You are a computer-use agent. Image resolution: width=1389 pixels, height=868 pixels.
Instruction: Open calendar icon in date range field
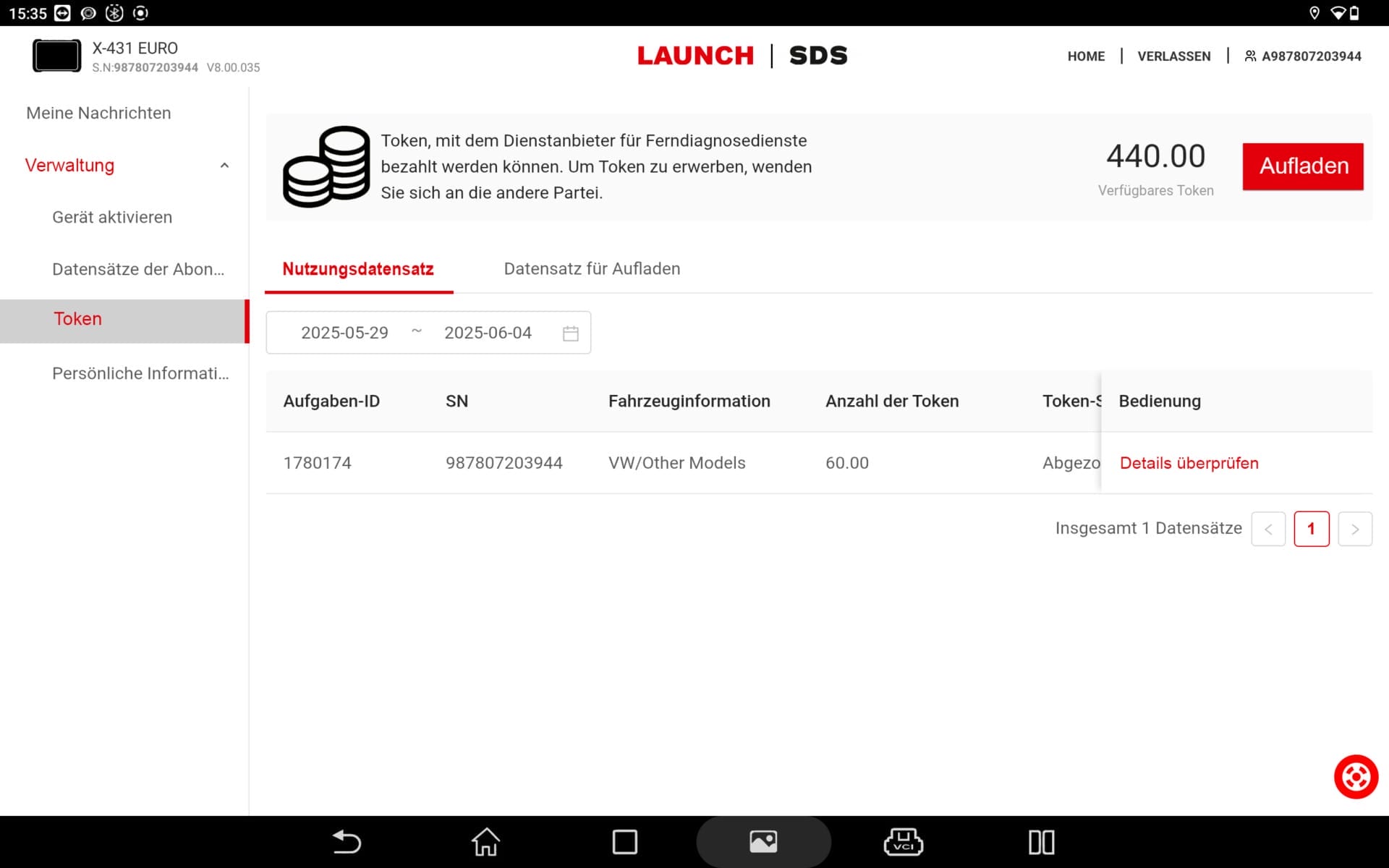570,333
